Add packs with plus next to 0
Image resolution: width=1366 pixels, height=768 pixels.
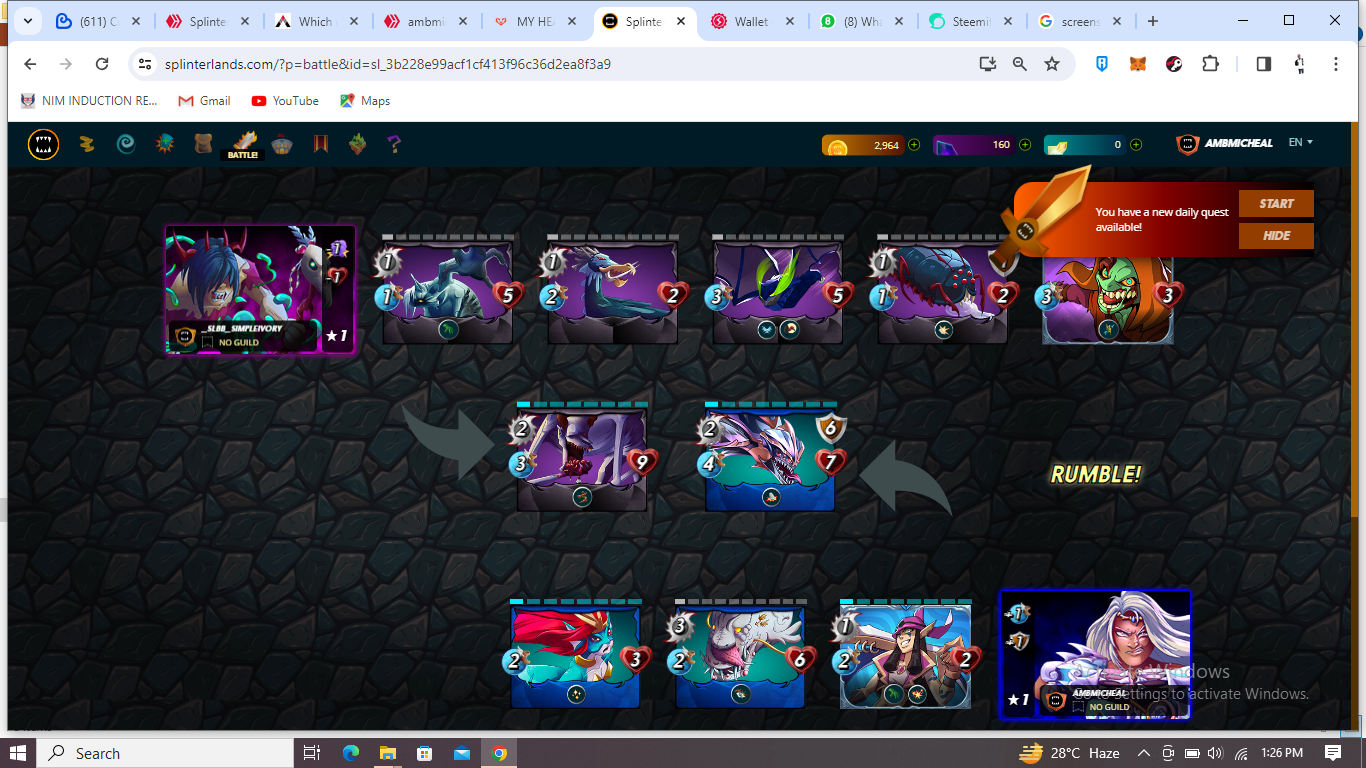(x=1136, y=145)
